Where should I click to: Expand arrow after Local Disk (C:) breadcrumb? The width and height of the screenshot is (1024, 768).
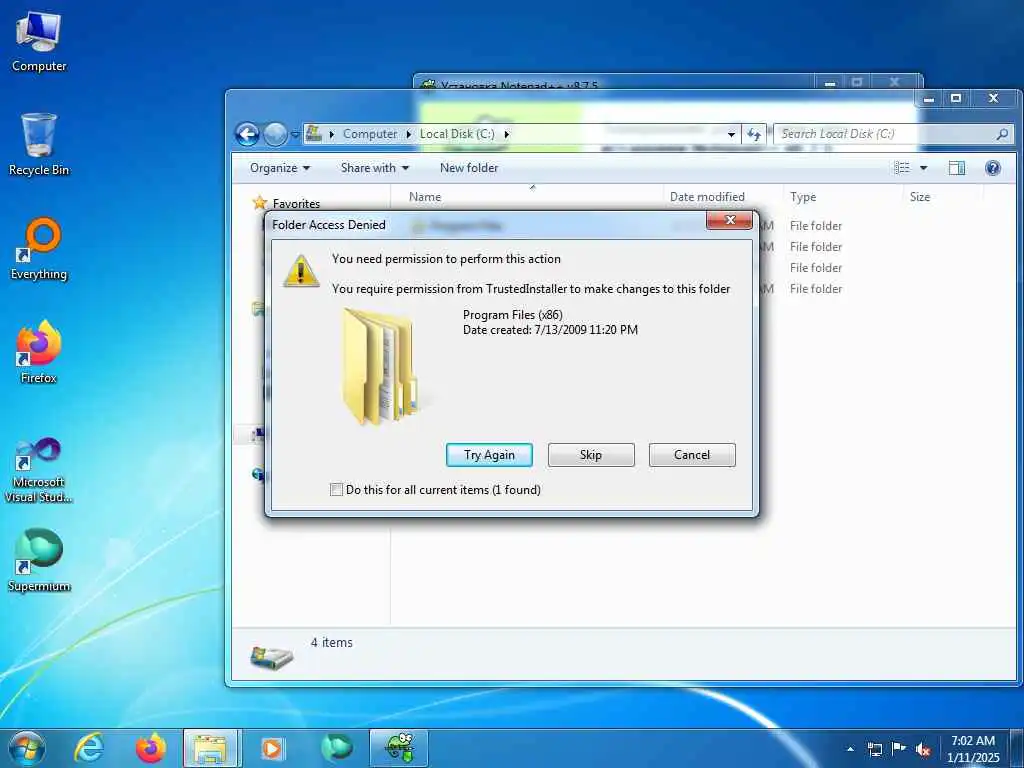click(x=506, y=135)
